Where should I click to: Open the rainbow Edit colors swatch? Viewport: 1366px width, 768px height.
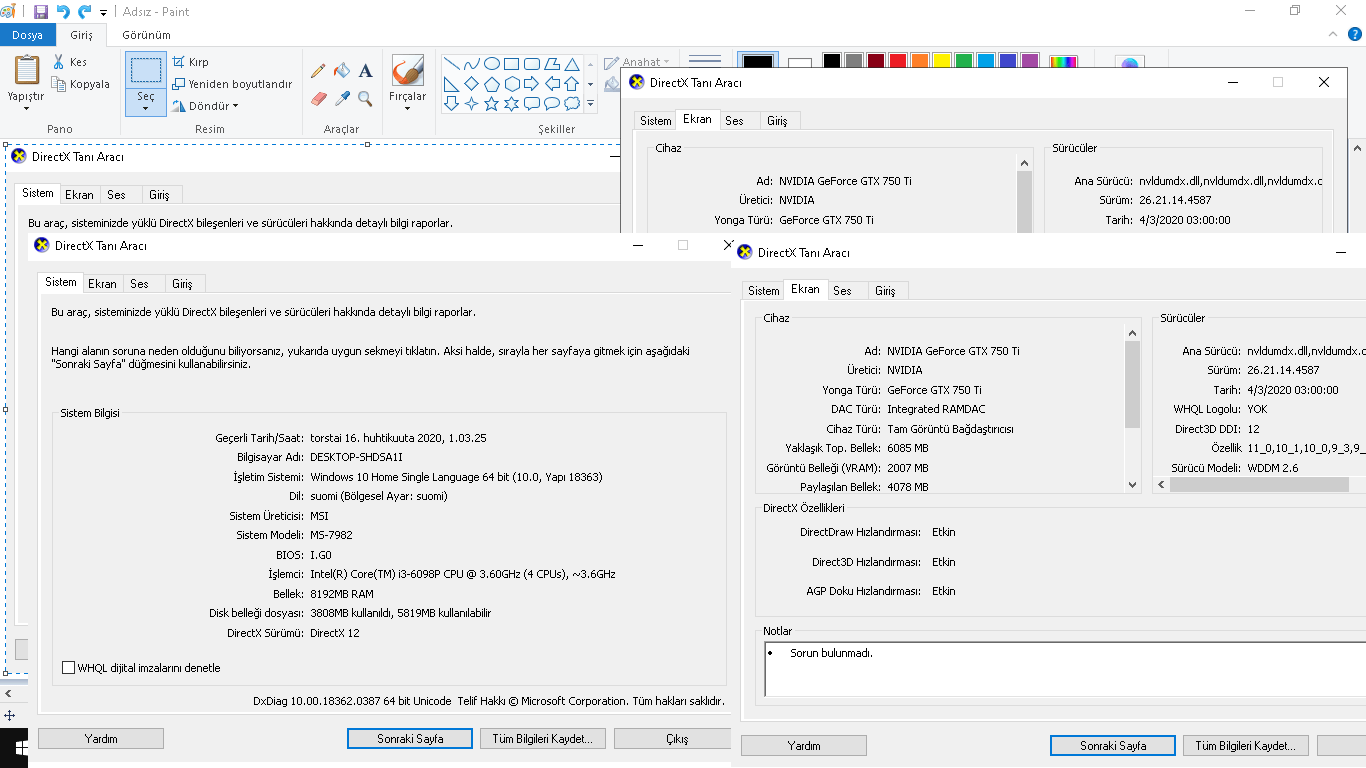tap(1063, 63)
